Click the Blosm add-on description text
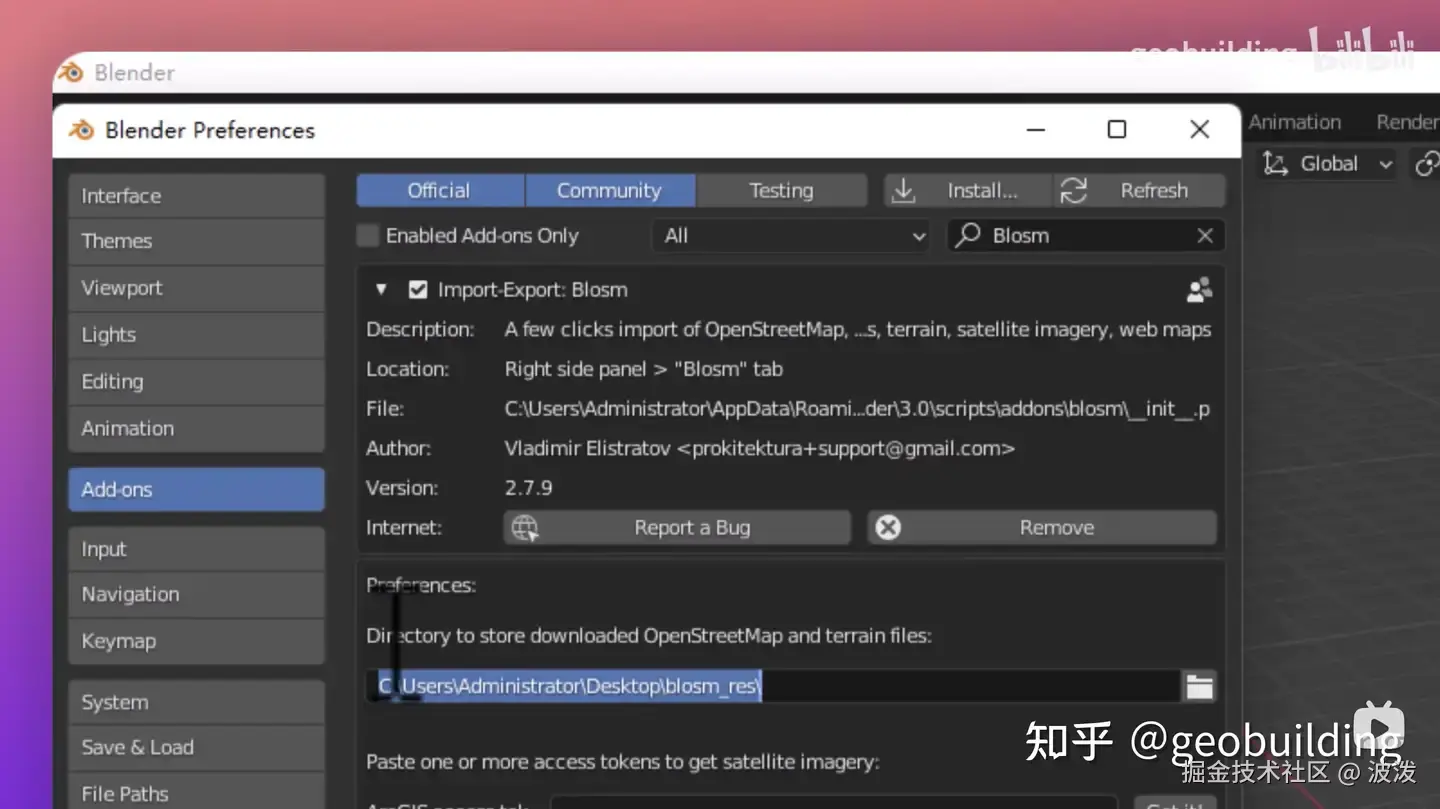Viewport: 1440px width, 809px height. coord(858,329)
